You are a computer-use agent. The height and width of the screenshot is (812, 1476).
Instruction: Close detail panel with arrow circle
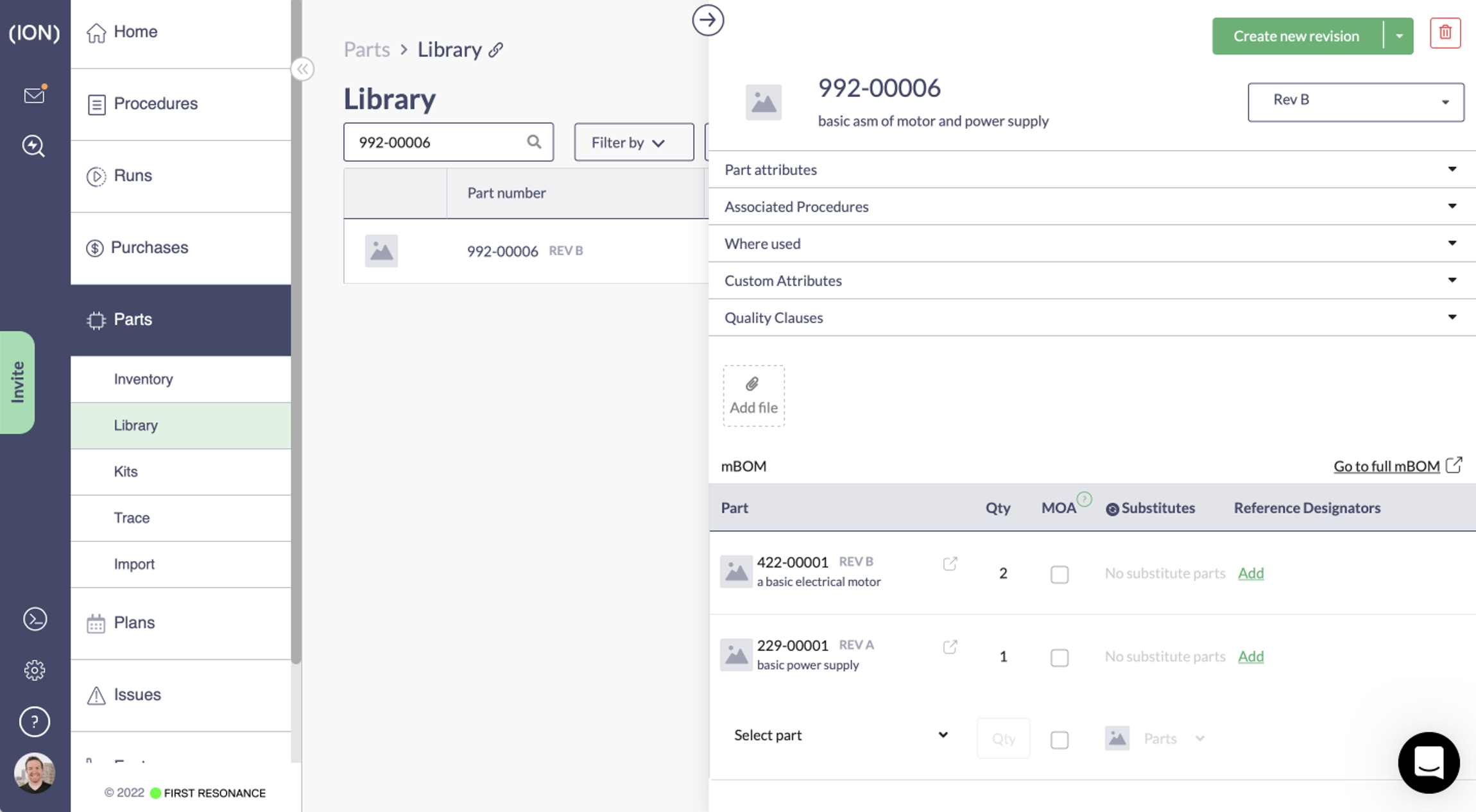click(707, 21)
